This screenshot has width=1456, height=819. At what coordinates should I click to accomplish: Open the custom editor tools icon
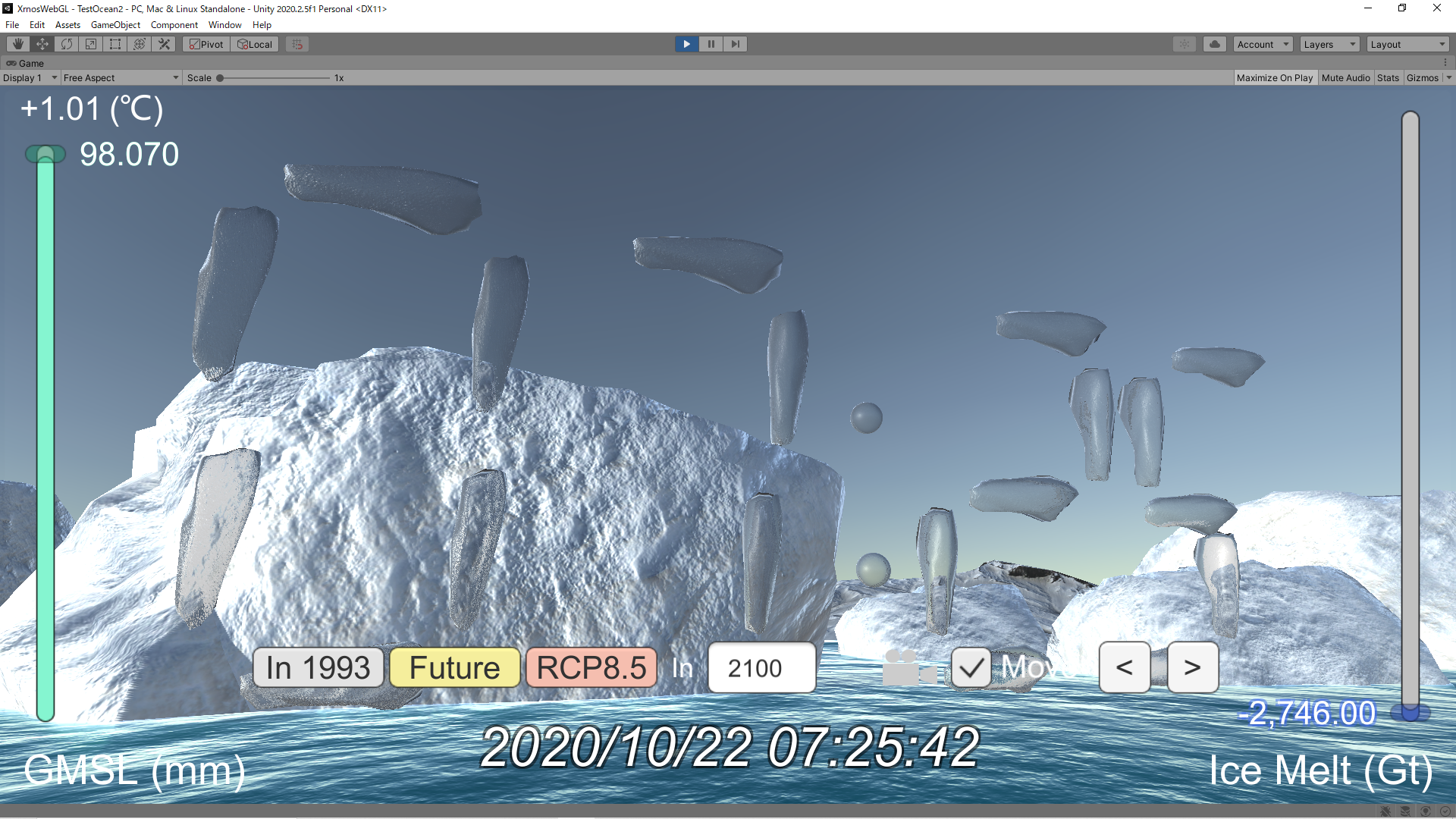pos(164,44)
